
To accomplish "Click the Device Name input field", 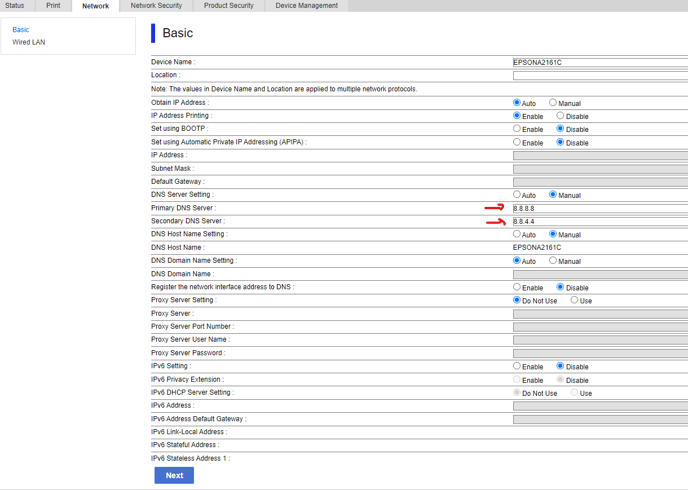I will tap(600, 62).
